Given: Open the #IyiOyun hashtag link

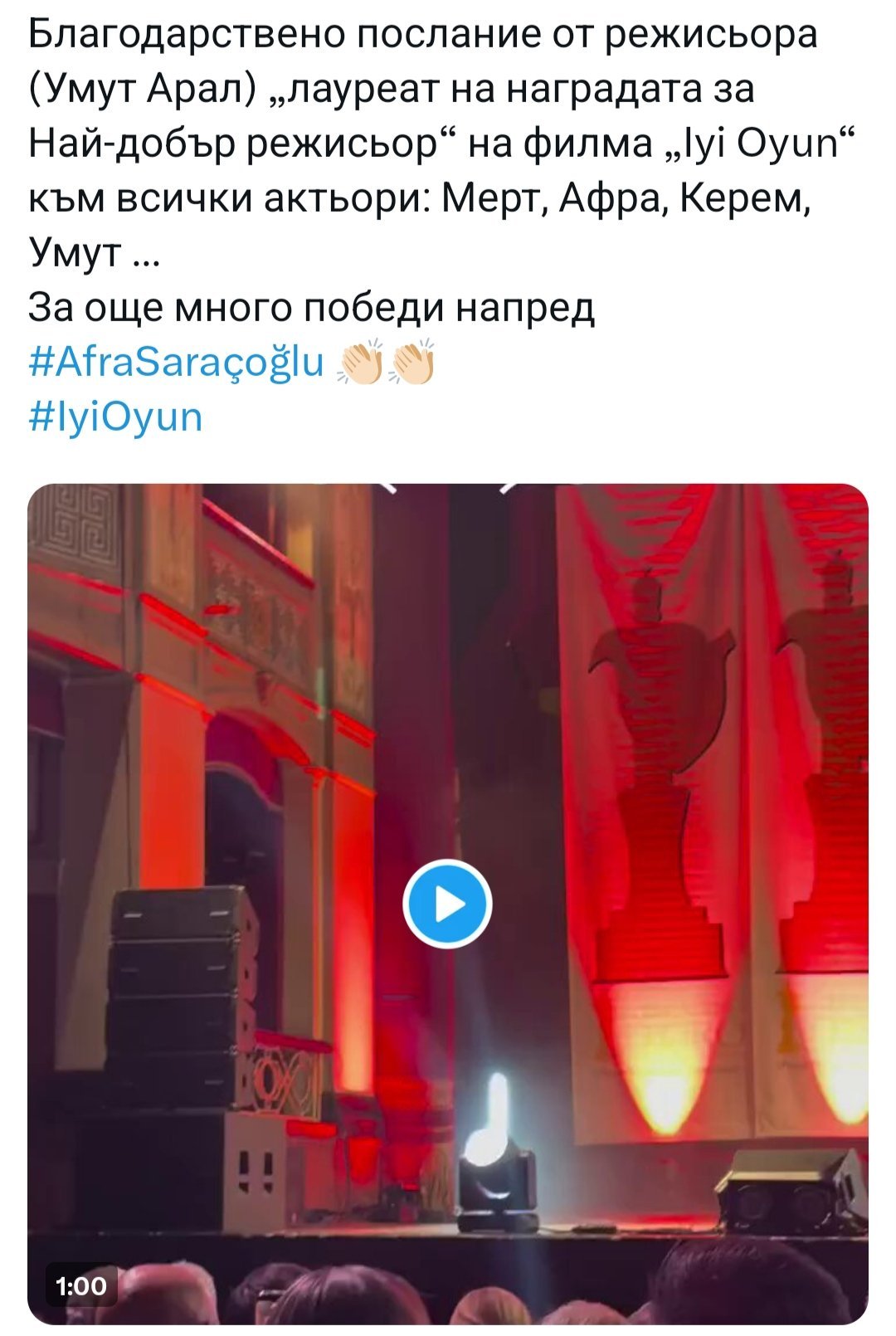Looking at the screenshot, I should (115, 417).
